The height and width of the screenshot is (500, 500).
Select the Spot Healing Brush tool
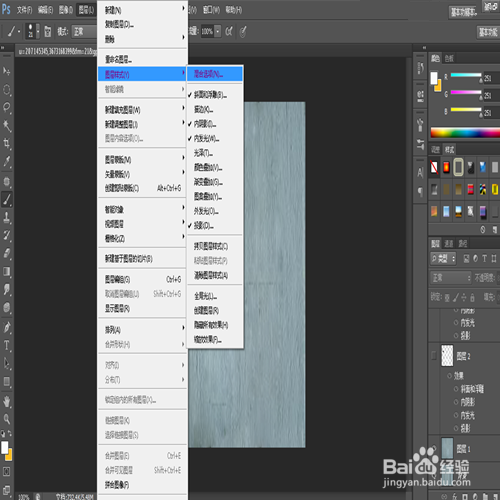(x=6, y=181)
